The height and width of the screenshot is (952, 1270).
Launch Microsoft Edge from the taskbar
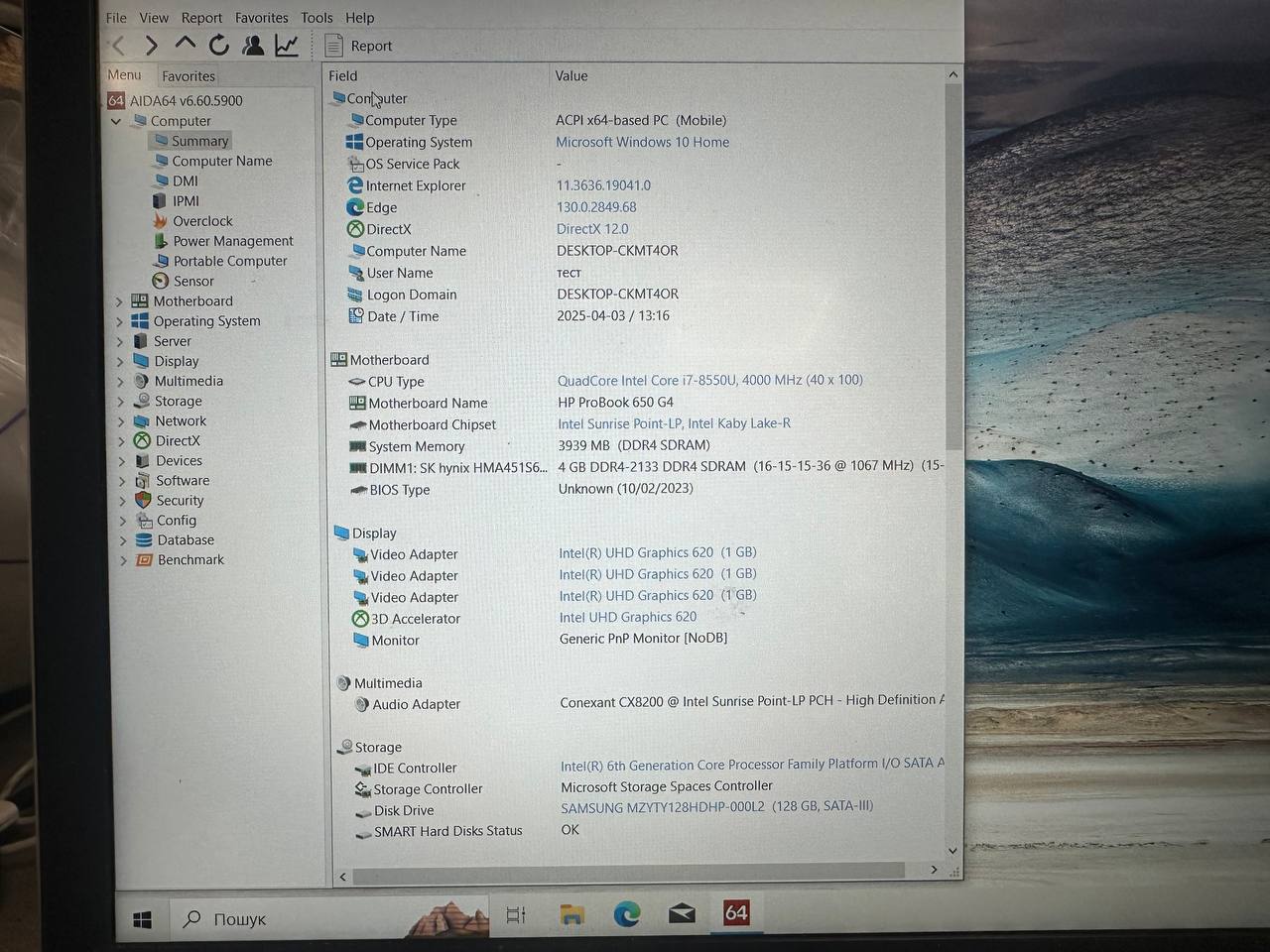[x=626, y=914]
